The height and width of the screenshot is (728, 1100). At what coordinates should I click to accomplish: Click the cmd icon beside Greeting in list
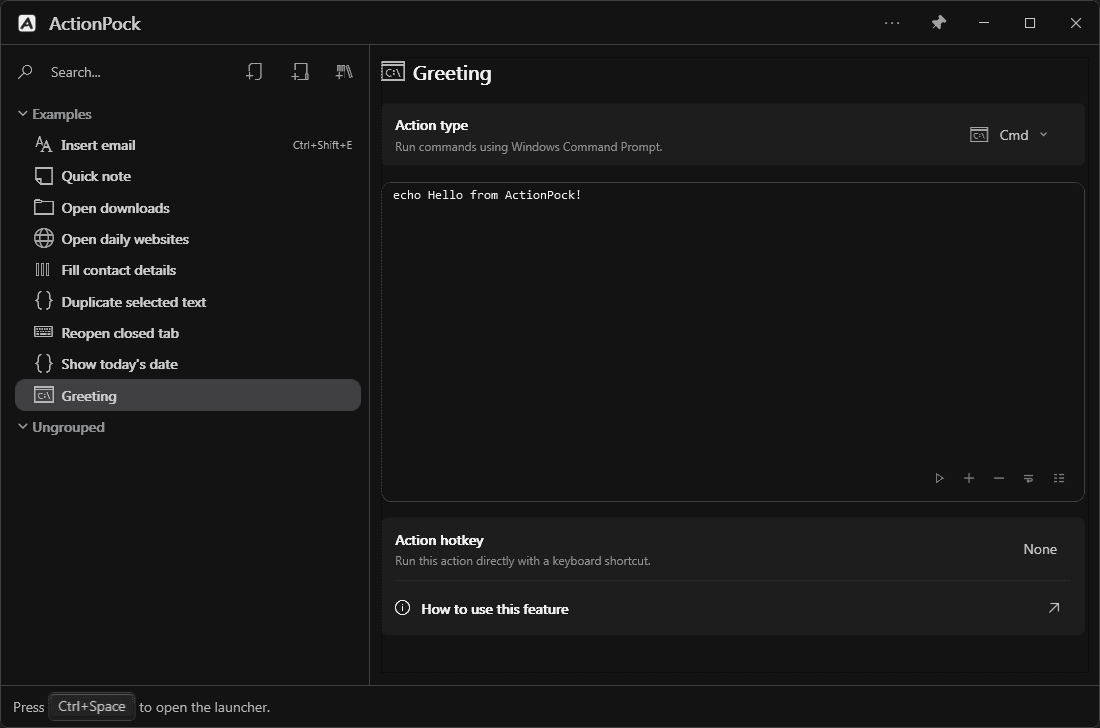pos(43,395)
